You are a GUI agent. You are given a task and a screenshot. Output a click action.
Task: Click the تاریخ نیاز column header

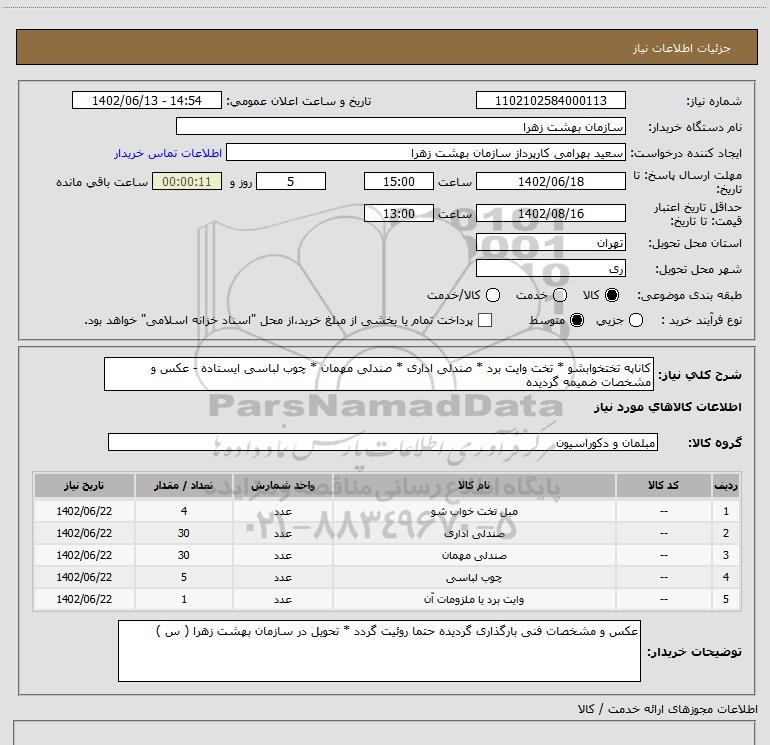[84, 486]
